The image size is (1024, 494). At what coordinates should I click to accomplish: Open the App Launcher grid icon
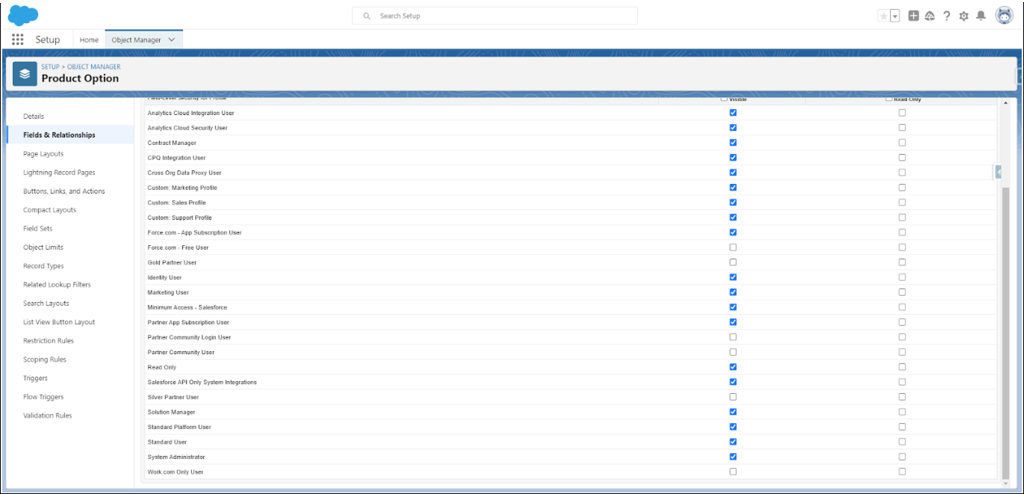click(18, 40)
